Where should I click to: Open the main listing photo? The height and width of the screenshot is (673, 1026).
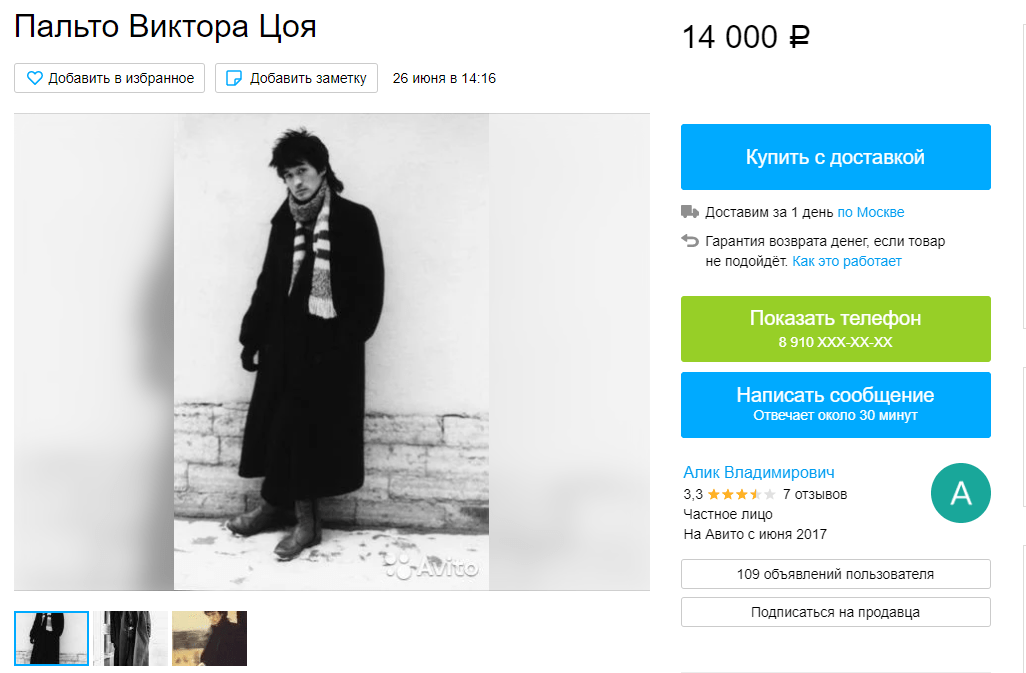click(x=331, y=351)
